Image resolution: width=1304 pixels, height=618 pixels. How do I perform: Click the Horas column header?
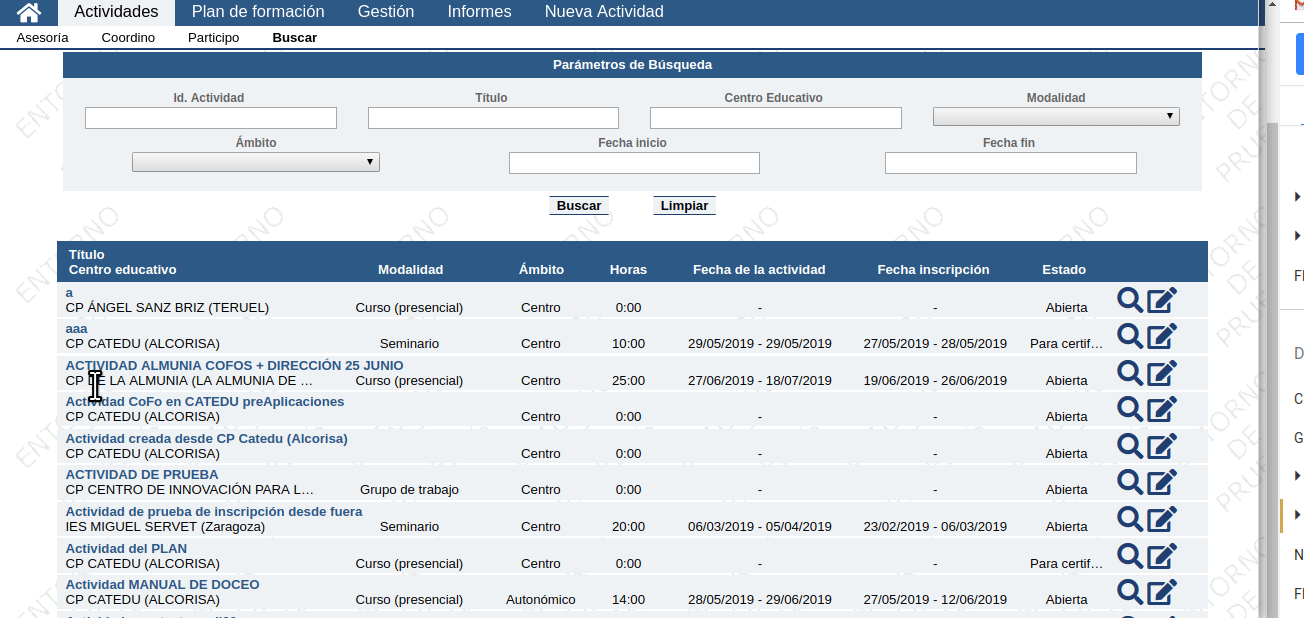click(x=628, y=270)
